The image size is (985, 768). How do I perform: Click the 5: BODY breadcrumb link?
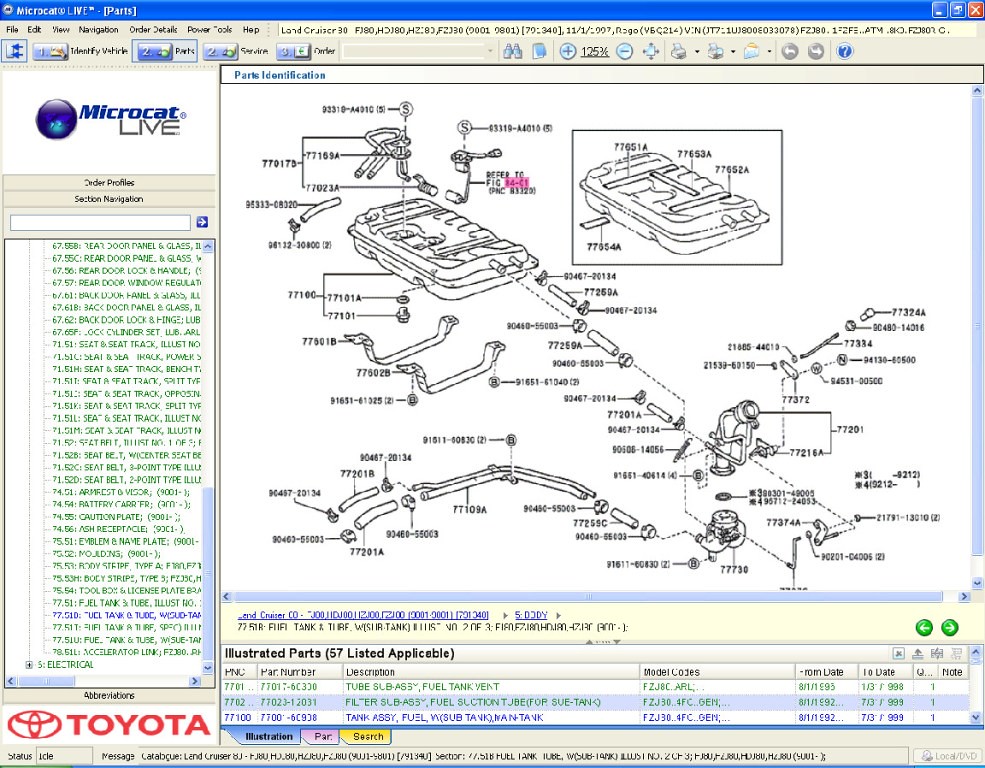coord(531,615)
